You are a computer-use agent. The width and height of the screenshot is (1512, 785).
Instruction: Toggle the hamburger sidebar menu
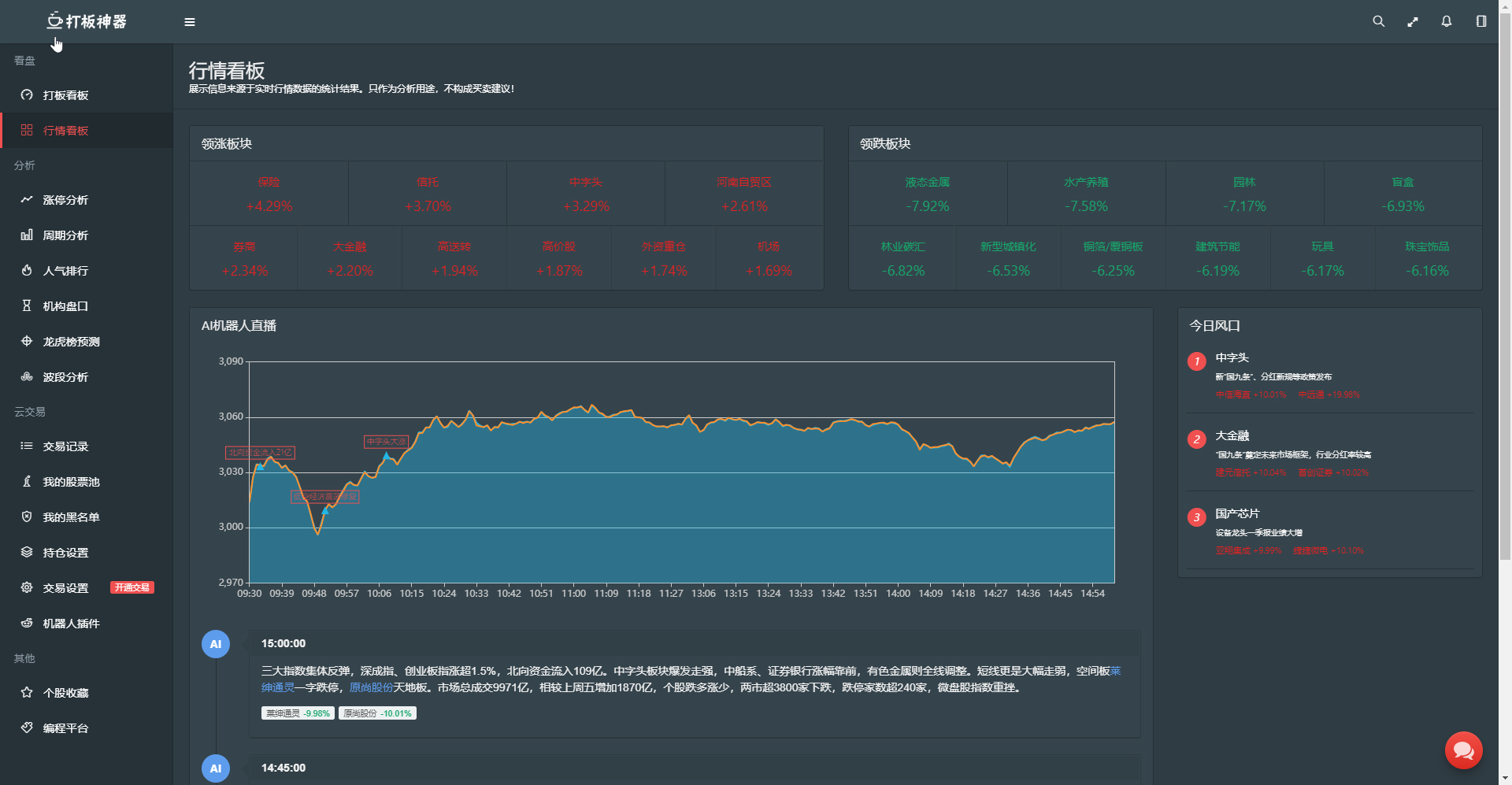190,22
